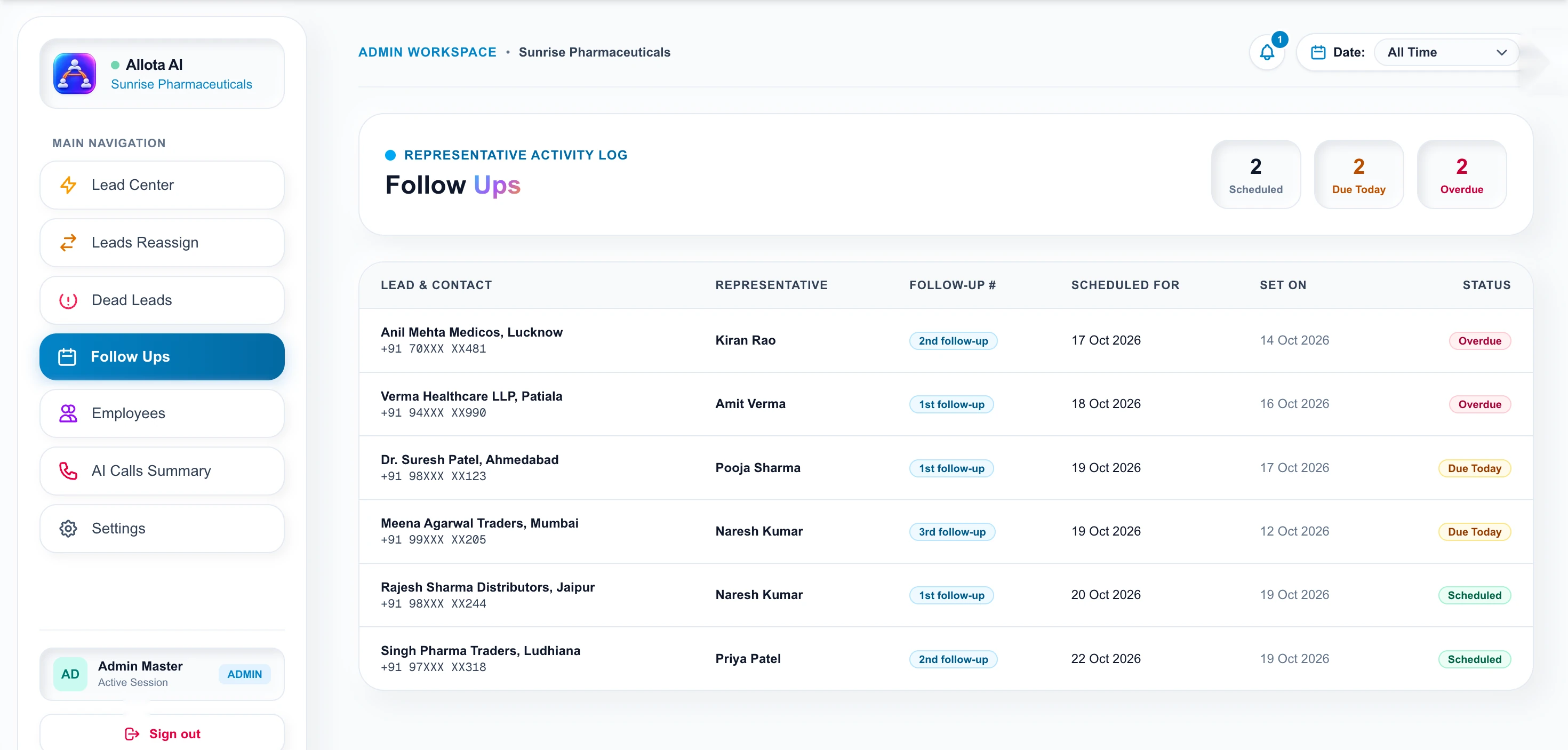Click the Employees people icon
Screen dimensions: 1568x750
(x=68, y=413)
